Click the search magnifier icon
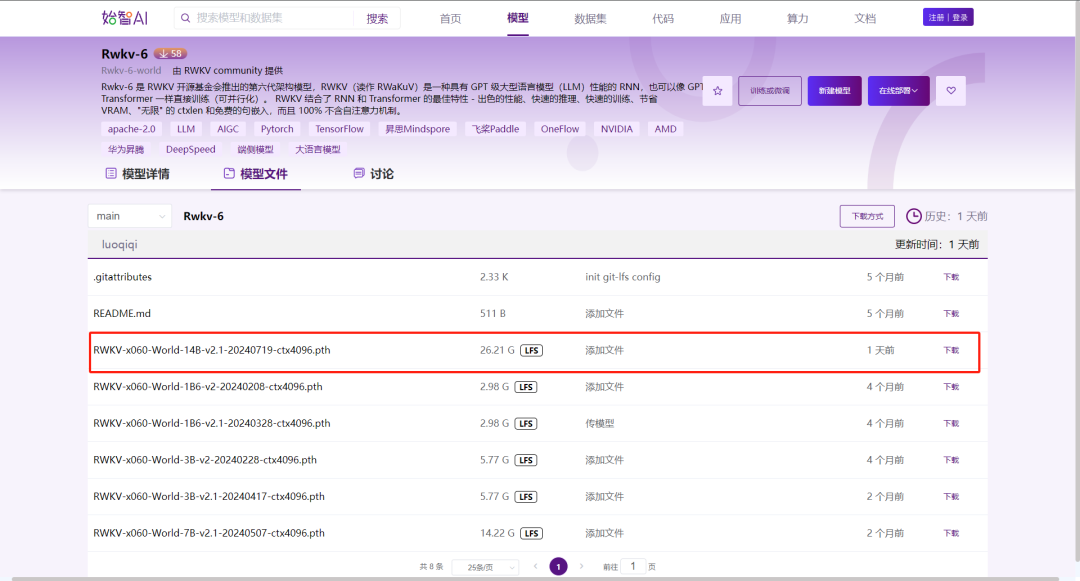 point(185,18)
